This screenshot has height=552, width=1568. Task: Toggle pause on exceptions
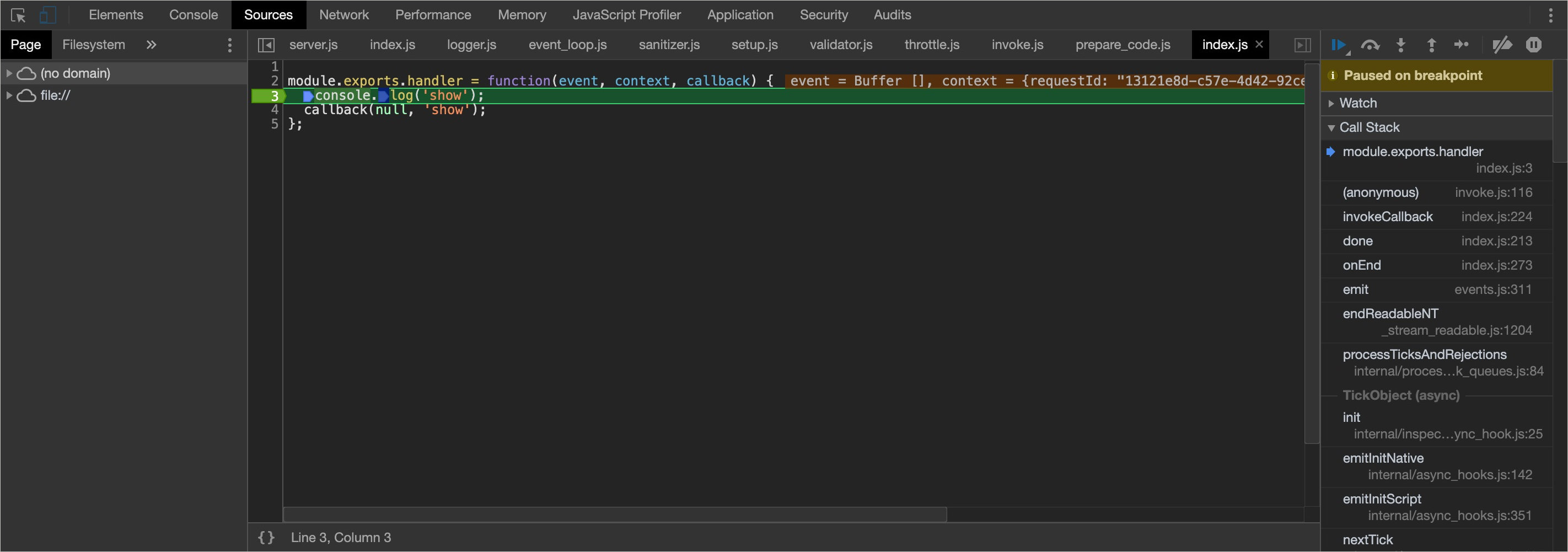(x=1533, y=45)
